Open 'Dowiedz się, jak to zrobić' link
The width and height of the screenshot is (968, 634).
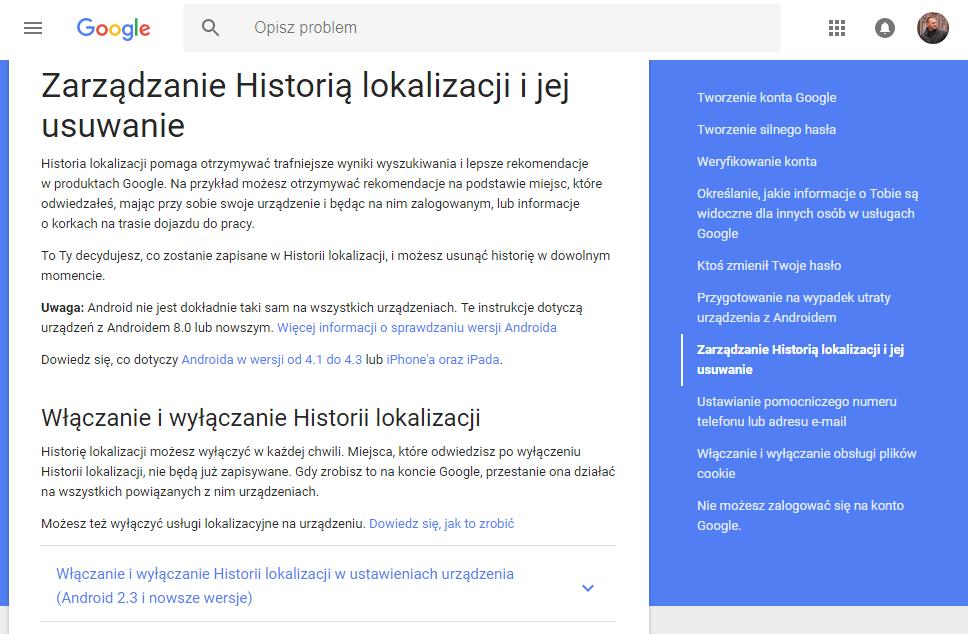pyautogui.click(x=441, y=523)
